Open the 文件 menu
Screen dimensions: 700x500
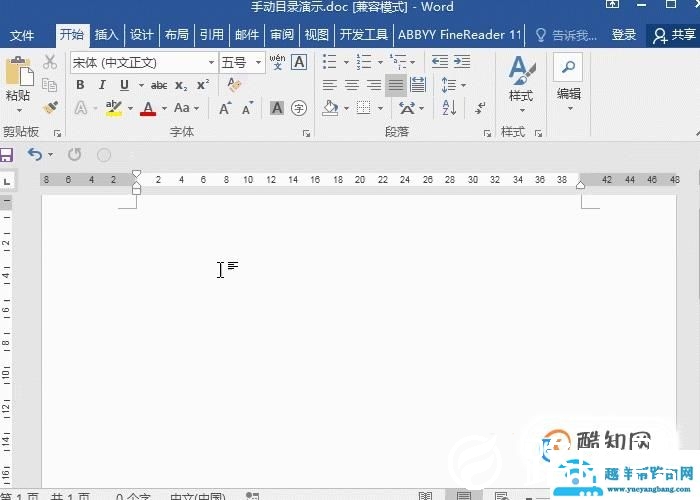point(22,35)
